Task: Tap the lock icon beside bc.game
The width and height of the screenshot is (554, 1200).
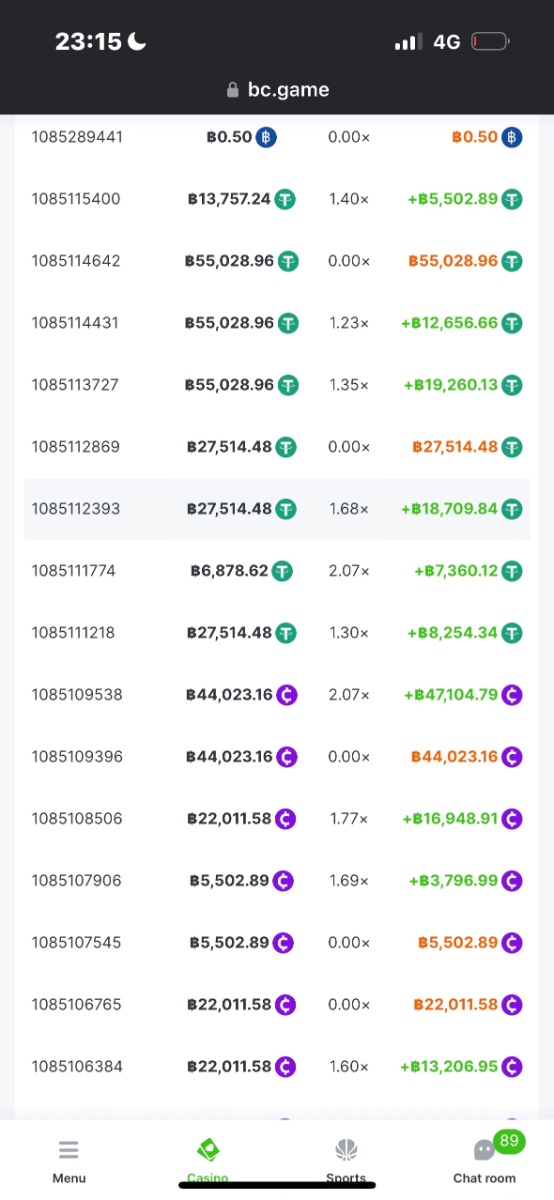Action: click(x=235, y=90)
